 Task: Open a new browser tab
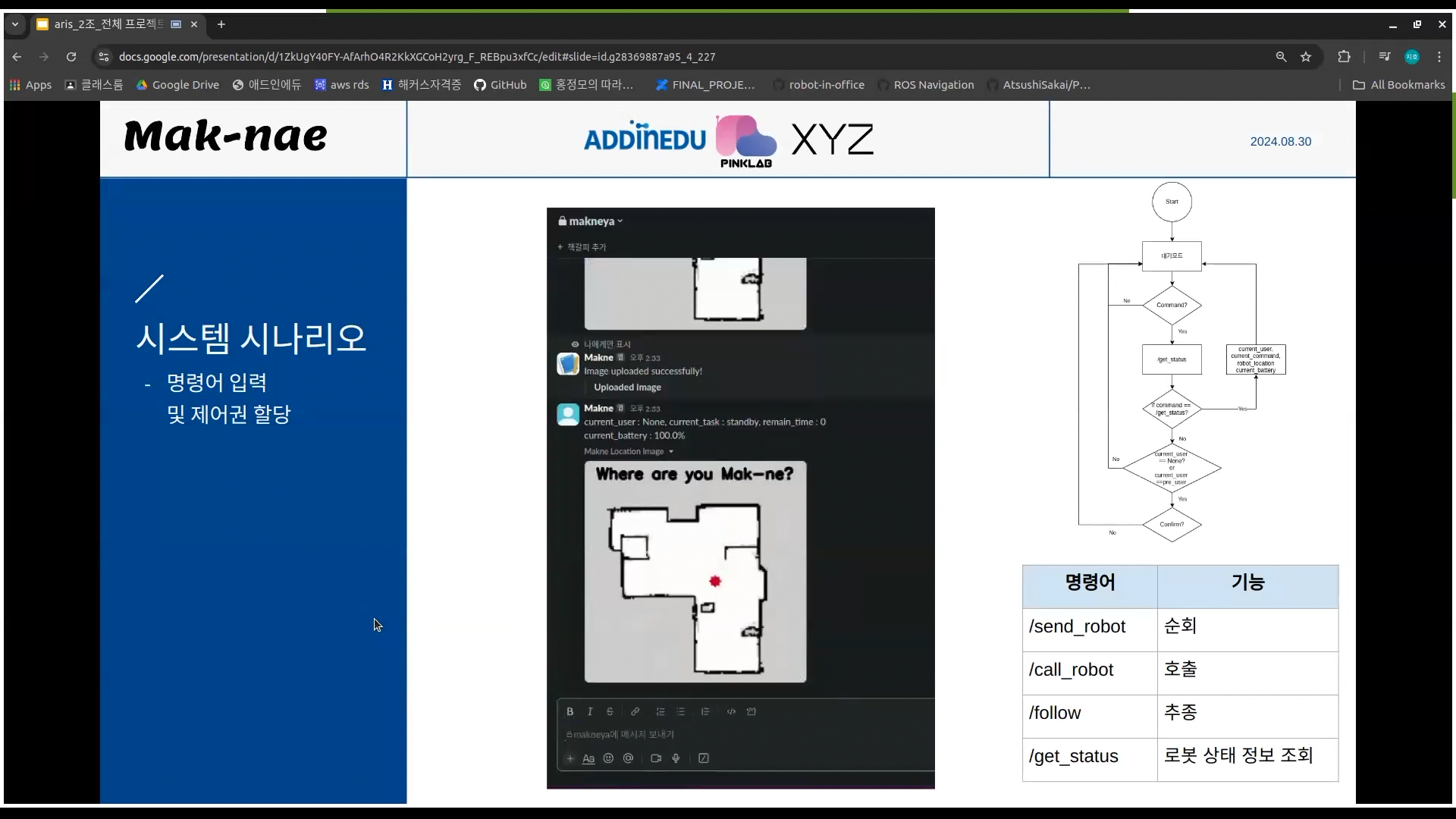click(221, 24)
